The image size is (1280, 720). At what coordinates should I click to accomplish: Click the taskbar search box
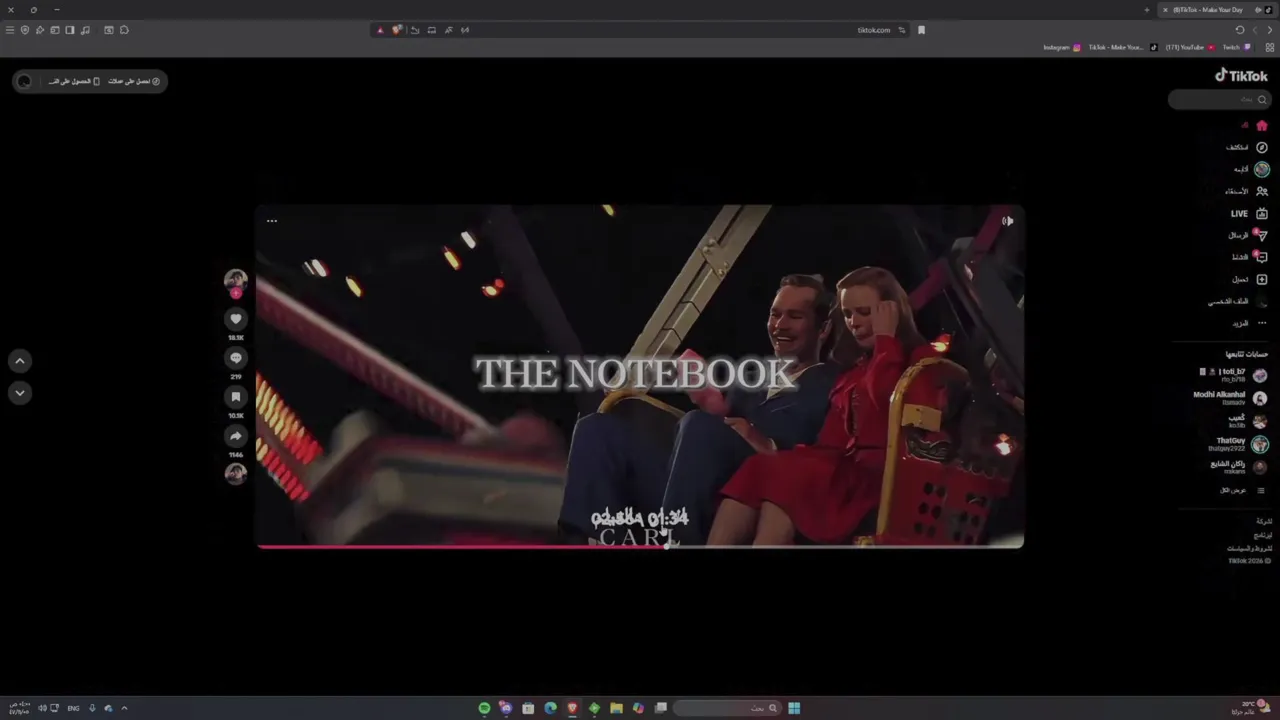pyautogui.click(x=727, y=708)
